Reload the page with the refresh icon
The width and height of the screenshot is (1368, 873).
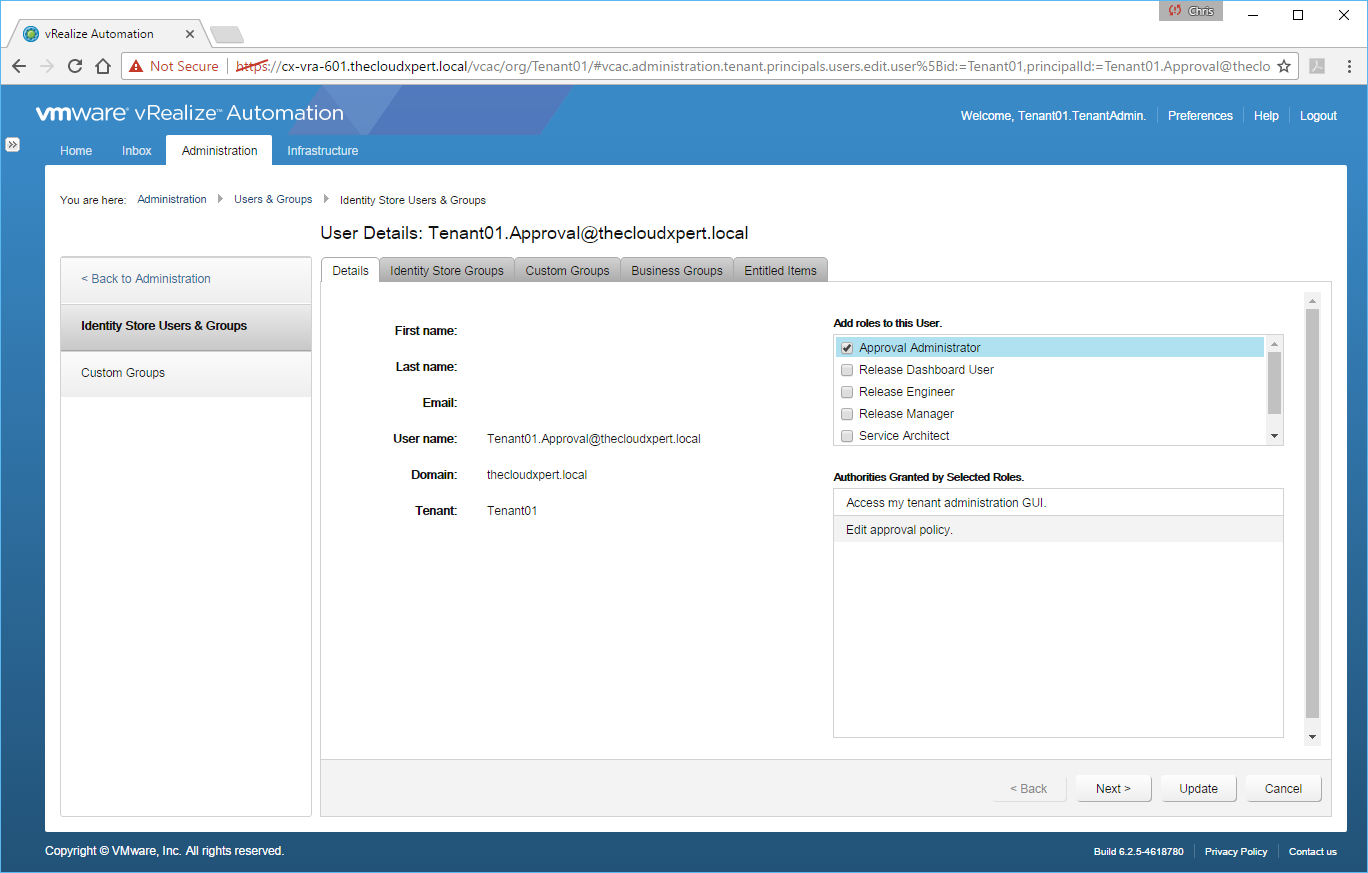click(74, 66)
